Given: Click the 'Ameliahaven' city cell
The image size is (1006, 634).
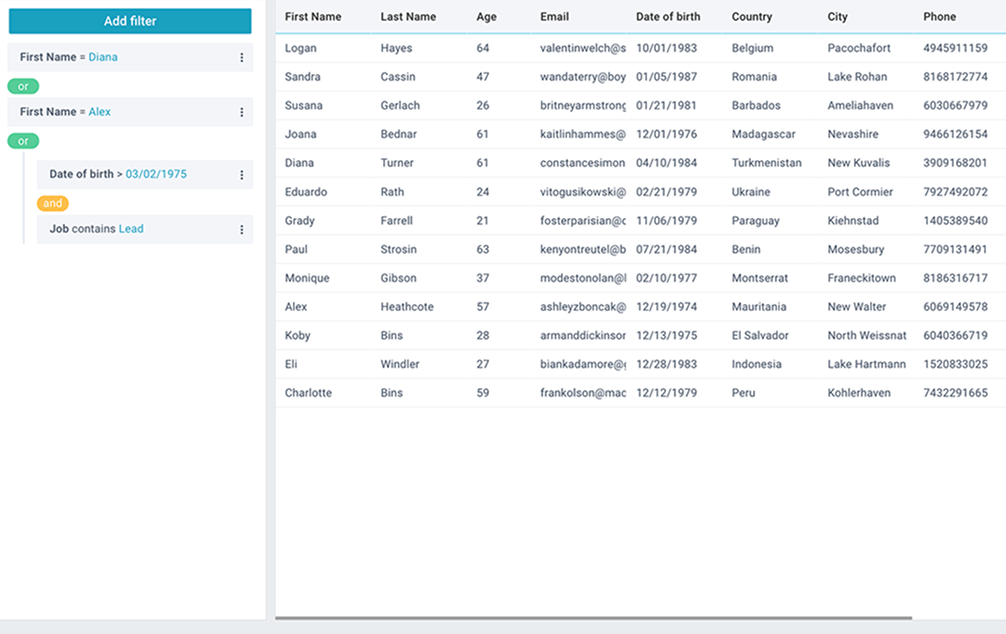Looking at the screenshot, I should 860,106.
